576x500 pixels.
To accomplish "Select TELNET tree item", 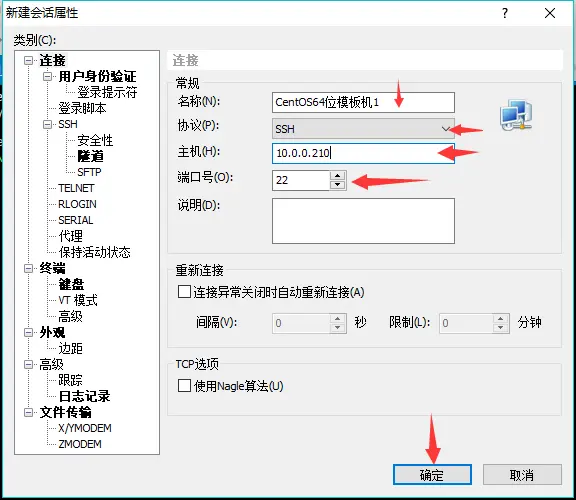I will tap(76, 188).
